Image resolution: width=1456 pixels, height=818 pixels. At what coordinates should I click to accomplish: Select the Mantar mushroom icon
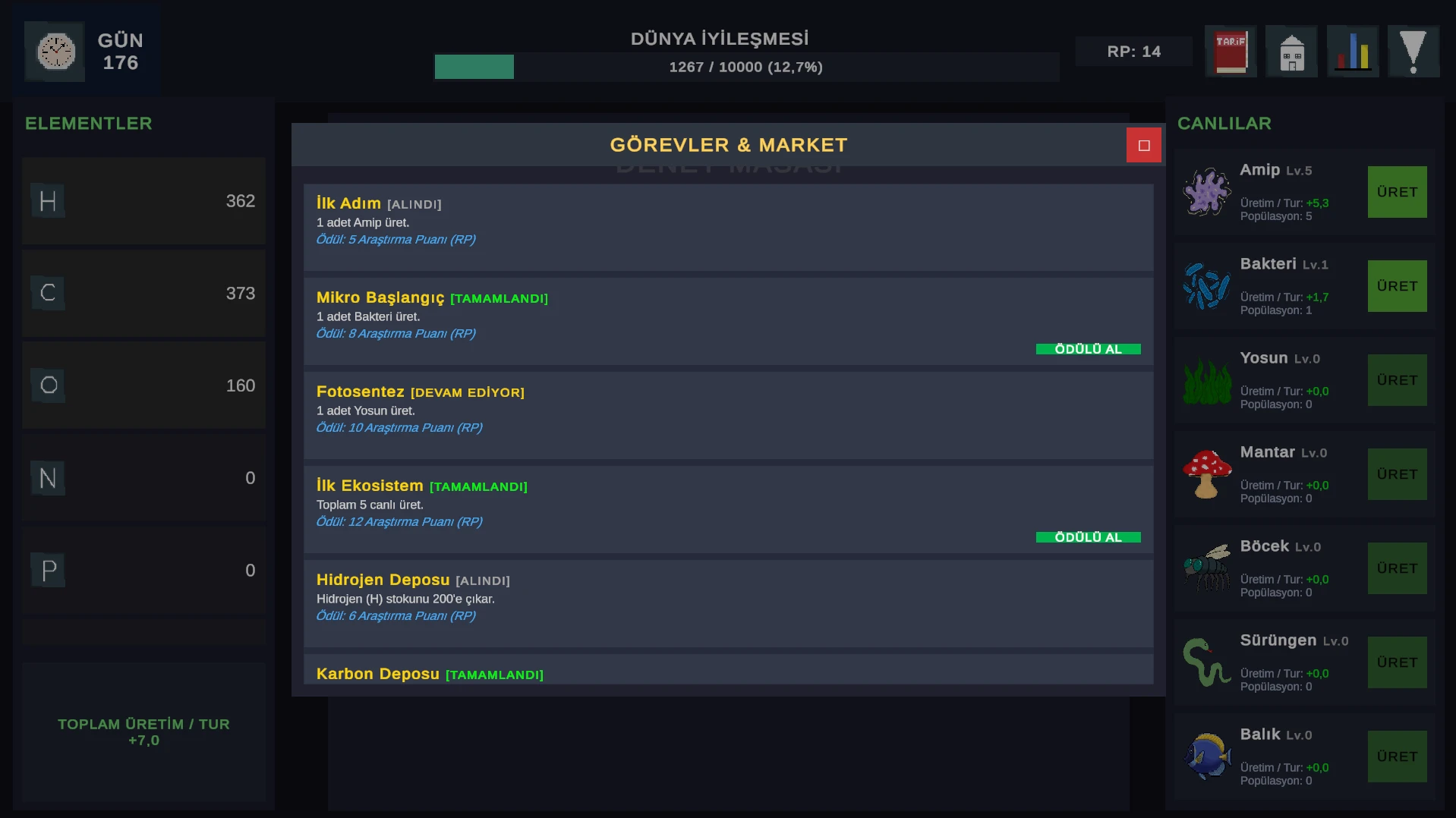click(x=1206, y=474)
